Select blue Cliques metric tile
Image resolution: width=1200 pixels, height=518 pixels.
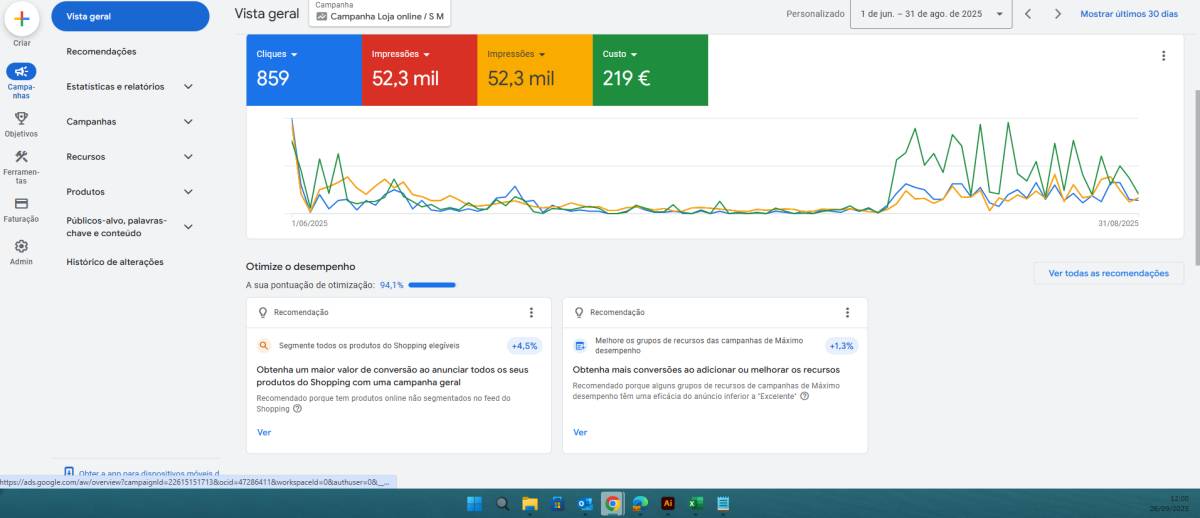click(x=304, y=70)
